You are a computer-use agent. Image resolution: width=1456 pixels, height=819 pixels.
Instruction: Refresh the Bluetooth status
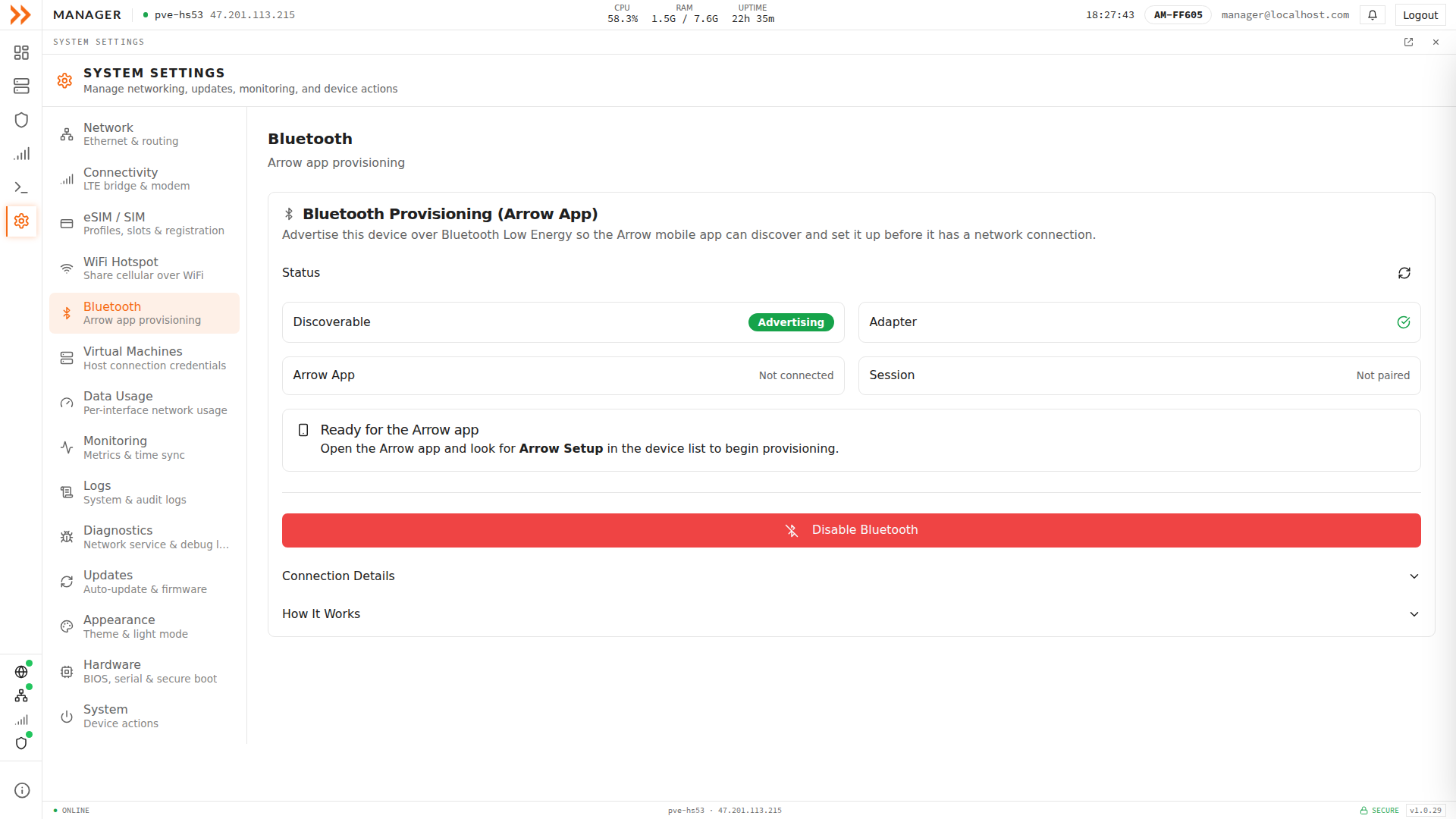tap(1404, 273)
